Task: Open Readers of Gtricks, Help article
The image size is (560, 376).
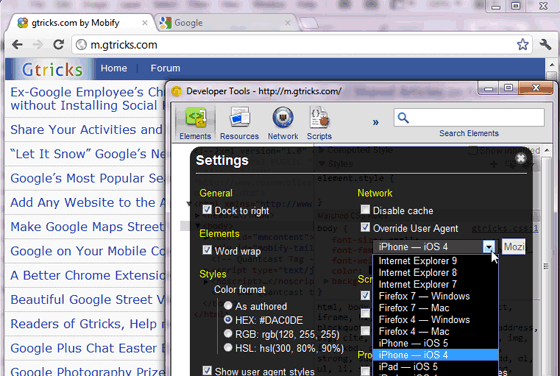Action: pyautogui.click(x=87, y=324)
